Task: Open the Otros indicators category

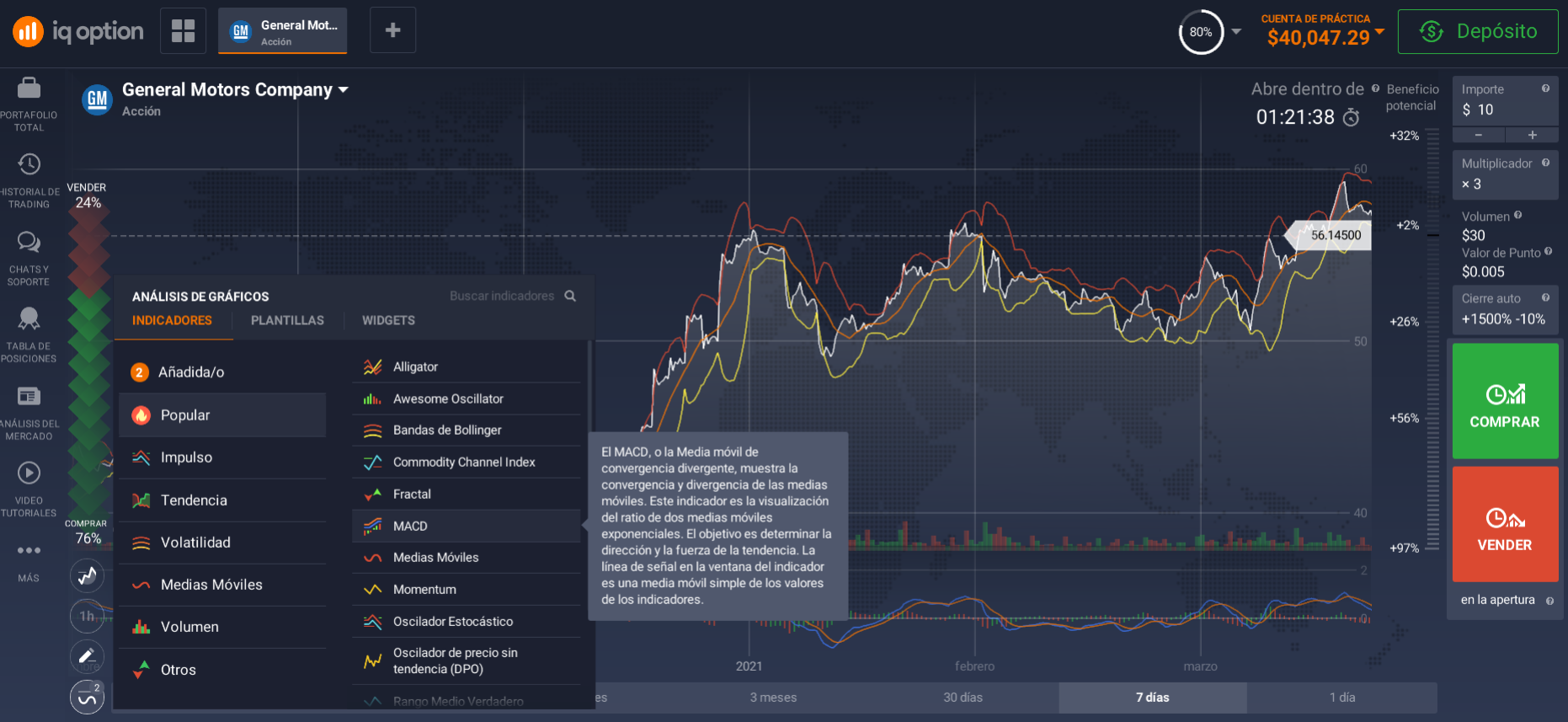Action: 222,670
